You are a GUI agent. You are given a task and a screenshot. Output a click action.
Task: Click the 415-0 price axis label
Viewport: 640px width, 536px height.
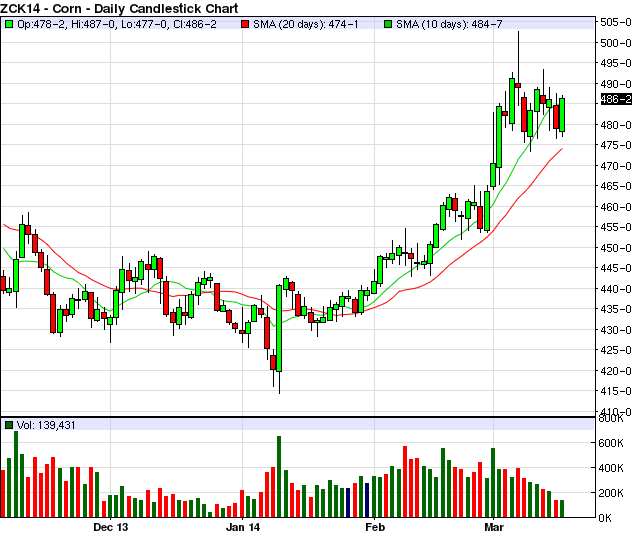(x=616, y=391)
